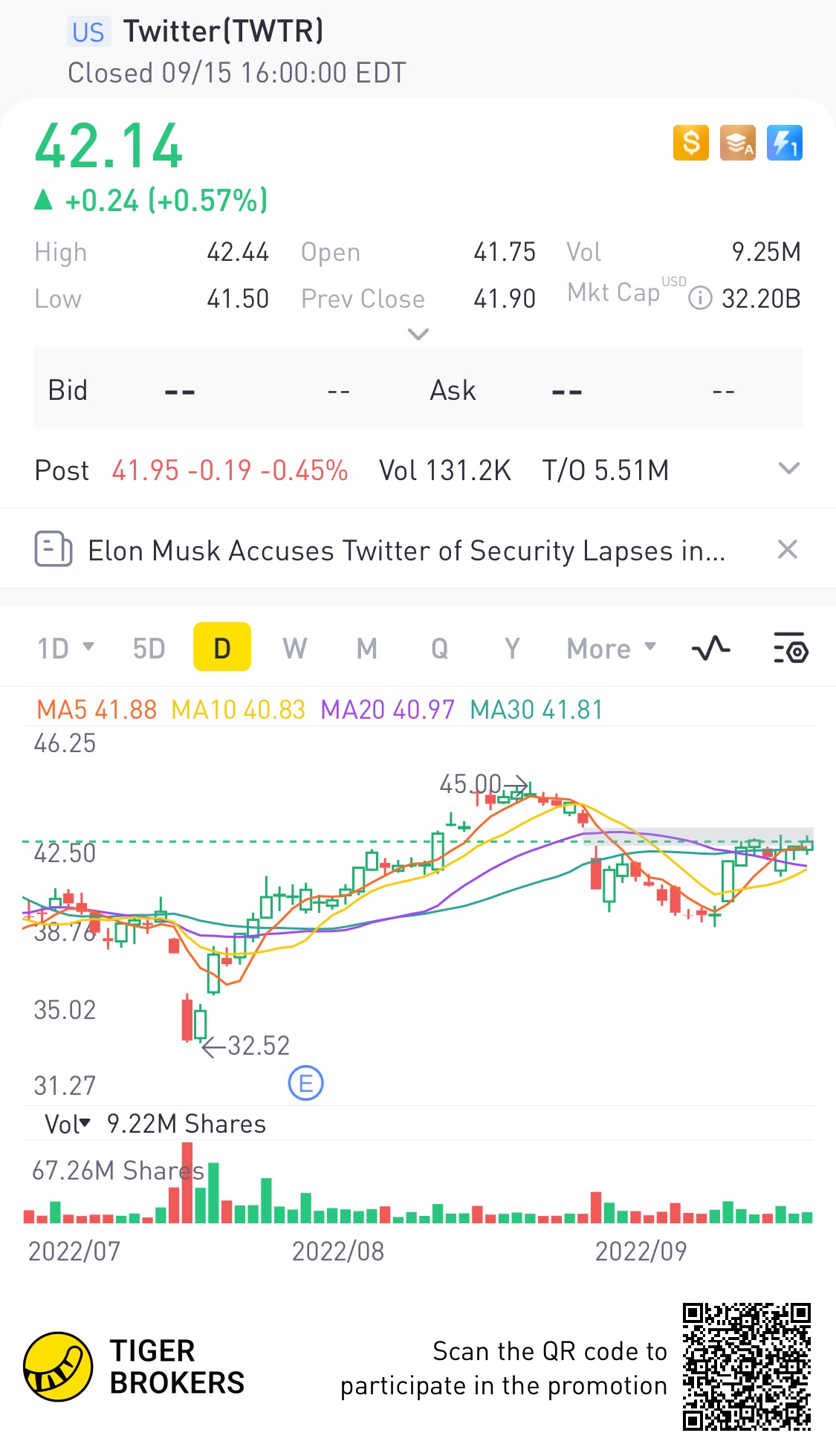The height and width of the screenshot is (1456, 836).
Task: Tap the blue lightning bolt badge
Action: pyautogui.click(x=784, y=143)
